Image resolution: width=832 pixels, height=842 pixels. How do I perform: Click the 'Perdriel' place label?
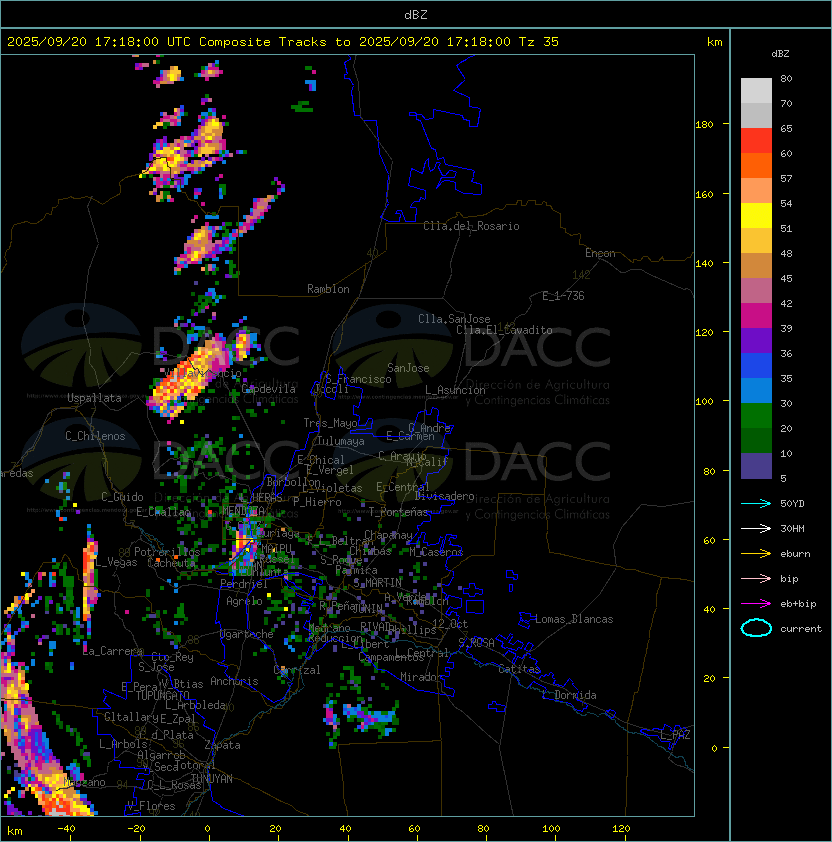coord(244,584)
